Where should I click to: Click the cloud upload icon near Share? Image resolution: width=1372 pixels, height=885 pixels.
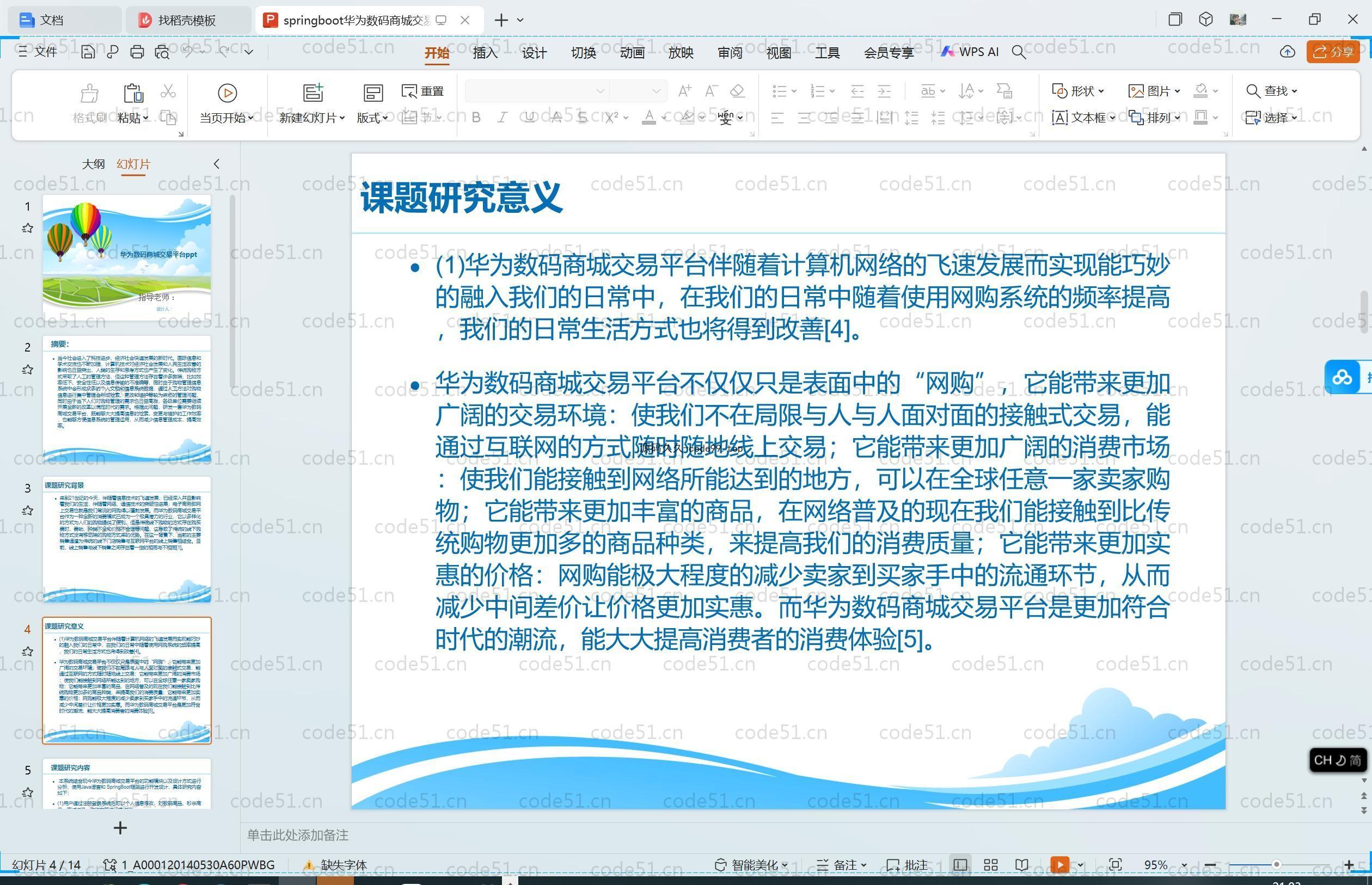click(1288, 52)
